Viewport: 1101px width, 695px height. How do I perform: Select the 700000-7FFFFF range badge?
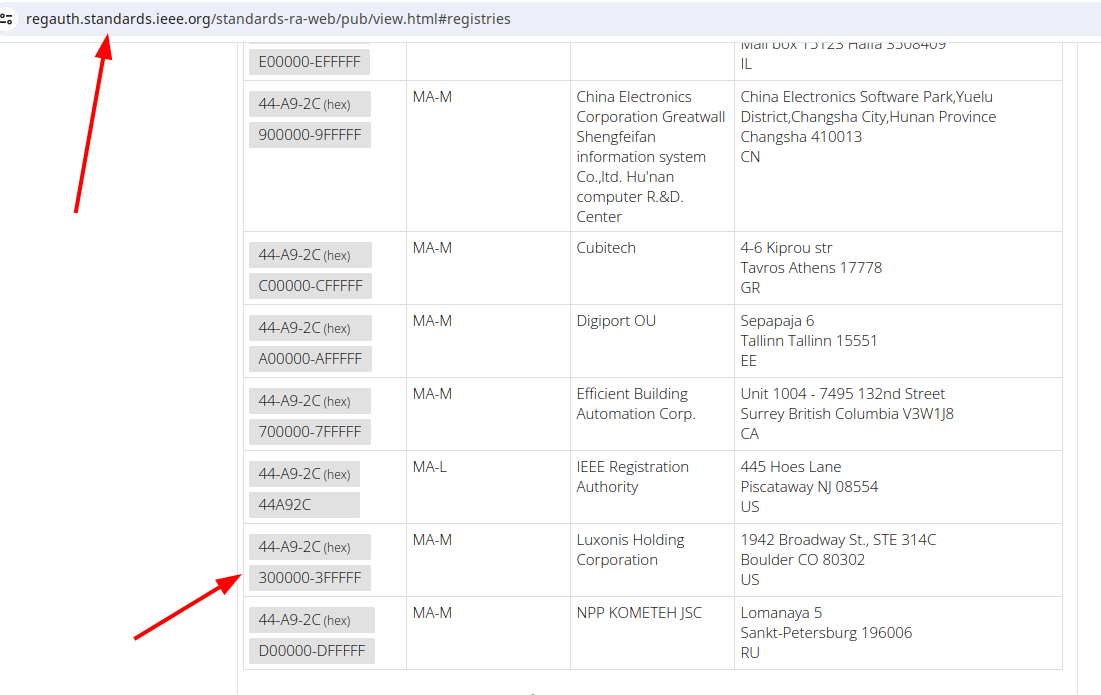[x=310, y=432]
